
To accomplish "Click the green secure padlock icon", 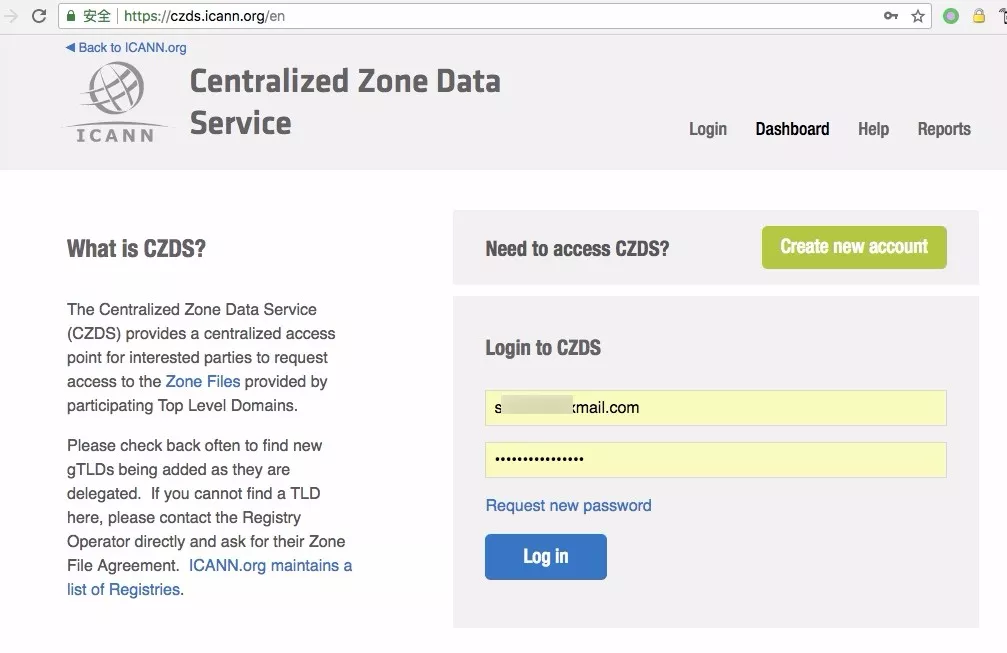I will coord(70,16).
